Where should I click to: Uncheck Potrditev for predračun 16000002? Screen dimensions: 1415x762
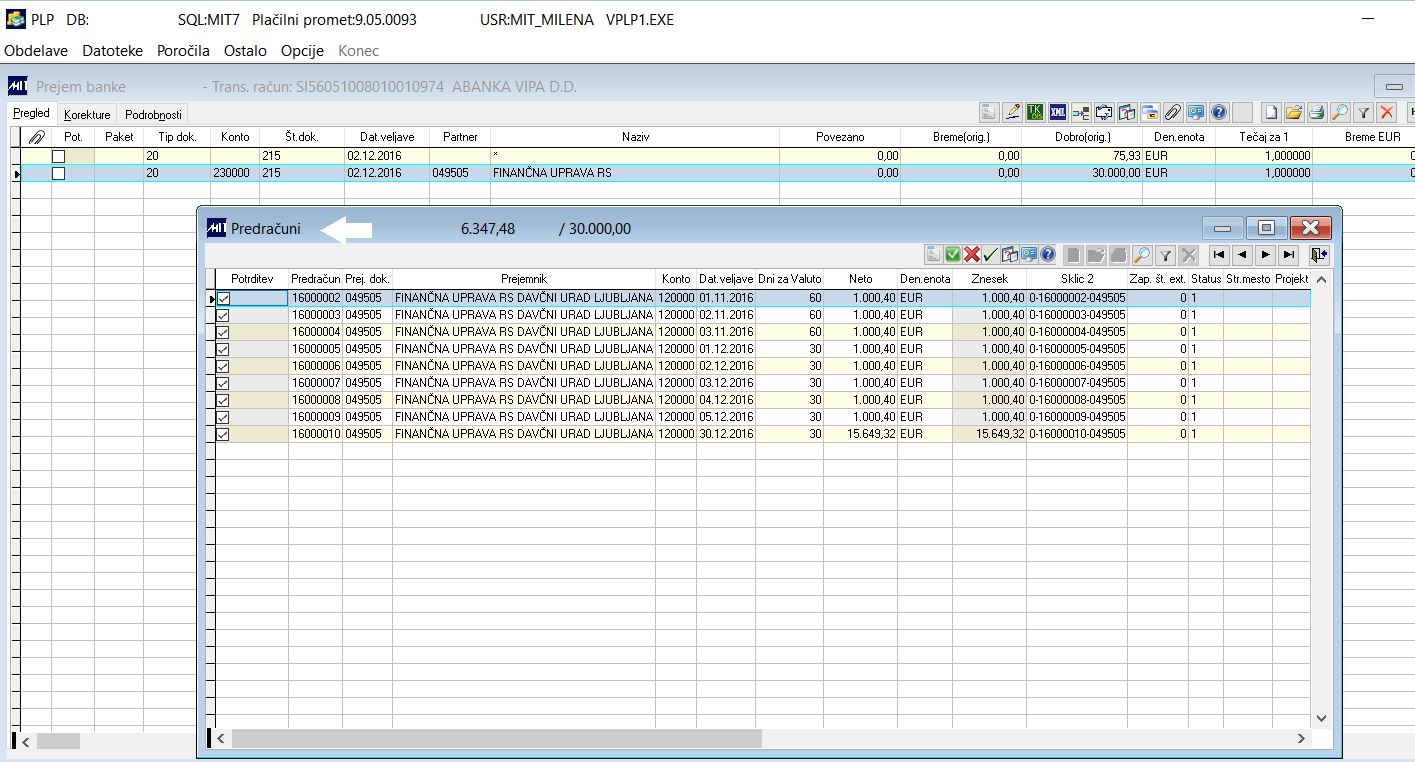pyautogui.click(x=223, y=298)
